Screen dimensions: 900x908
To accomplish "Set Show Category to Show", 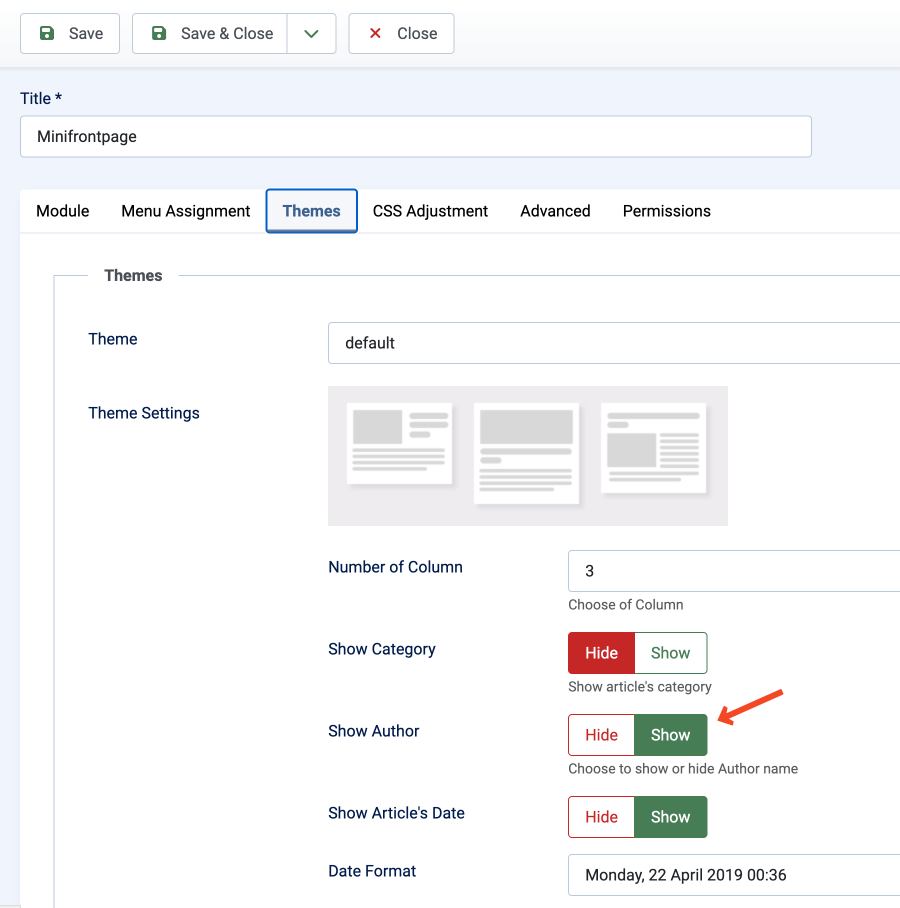I will point(670,653).
